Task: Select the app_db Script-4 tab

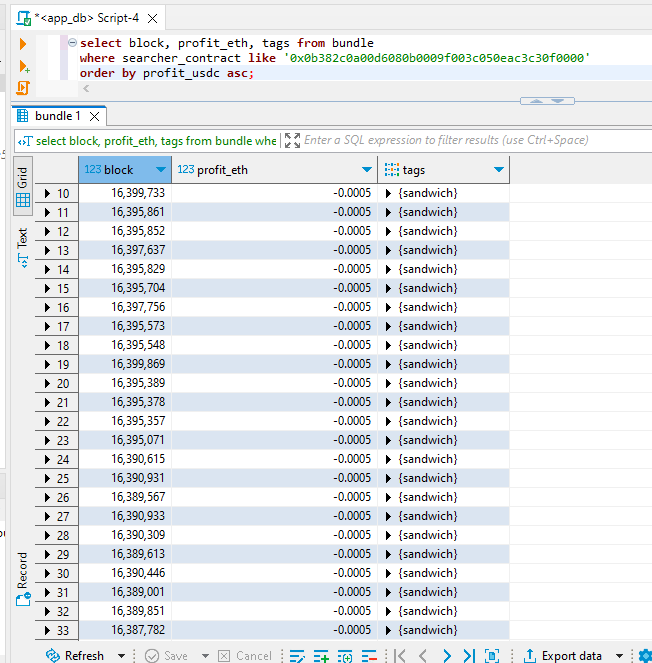Action: click(87, 18)
